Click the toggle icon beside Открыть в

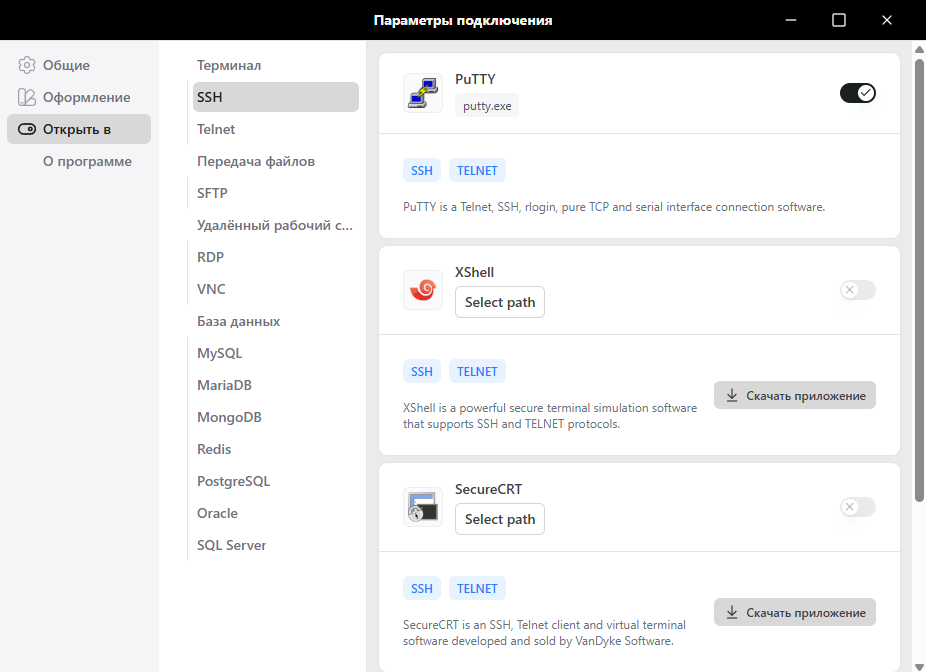click(x=27, y=129)
